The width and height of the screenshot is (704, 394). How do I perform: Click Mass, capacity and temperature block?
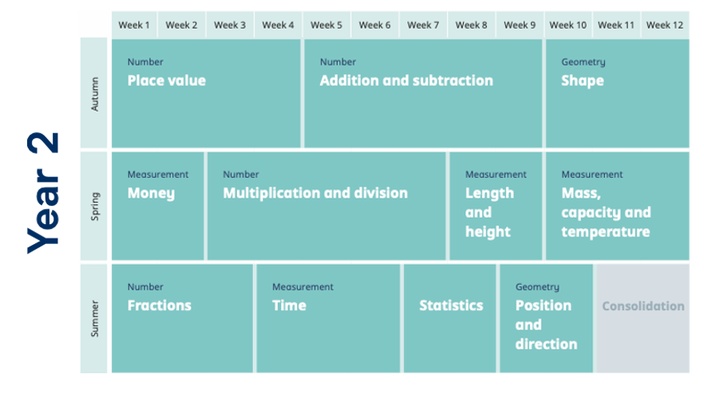(617, 206)
